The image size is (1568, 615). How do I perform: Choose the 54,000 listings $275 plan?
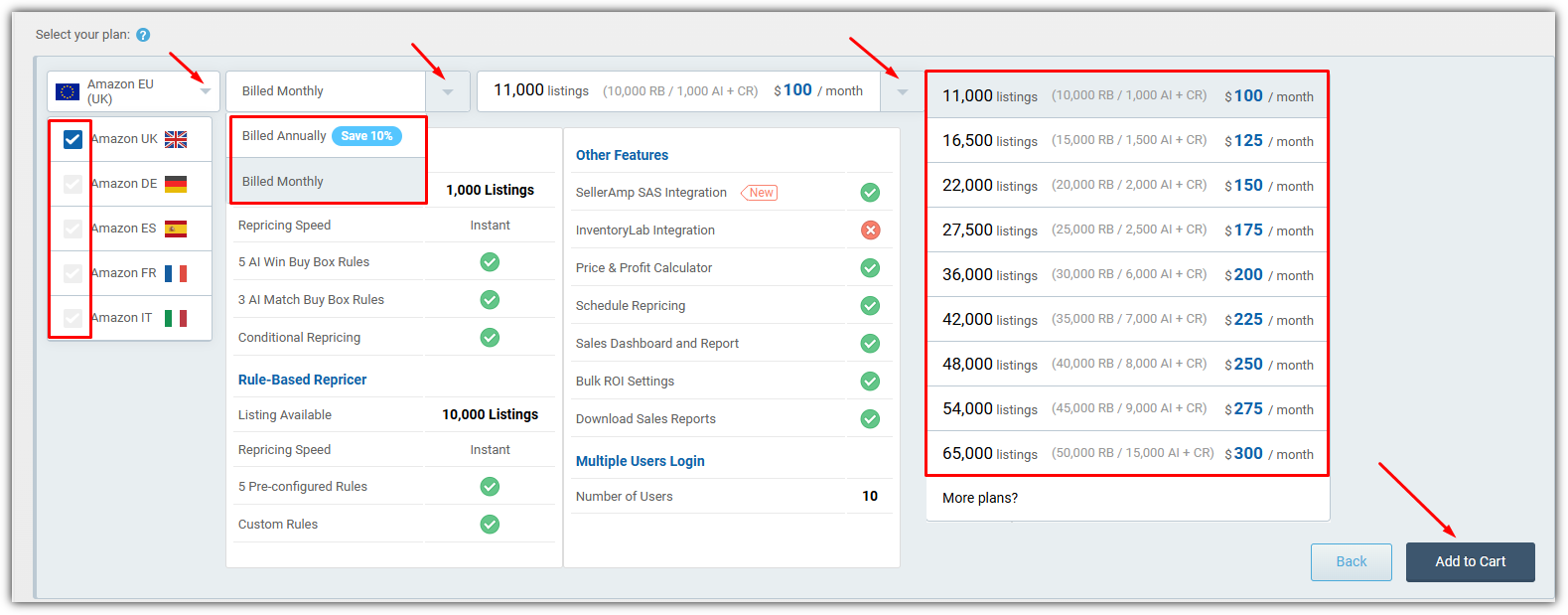coord(1127,409)
